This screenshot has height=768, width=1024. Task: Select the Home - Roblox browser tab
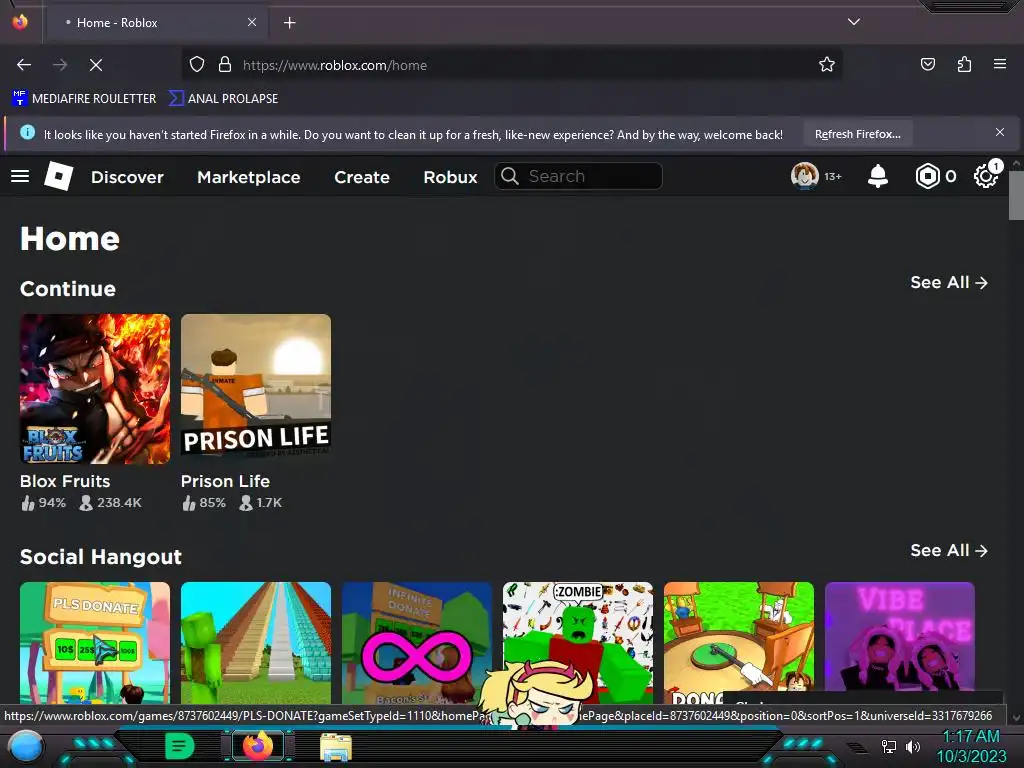156,23
